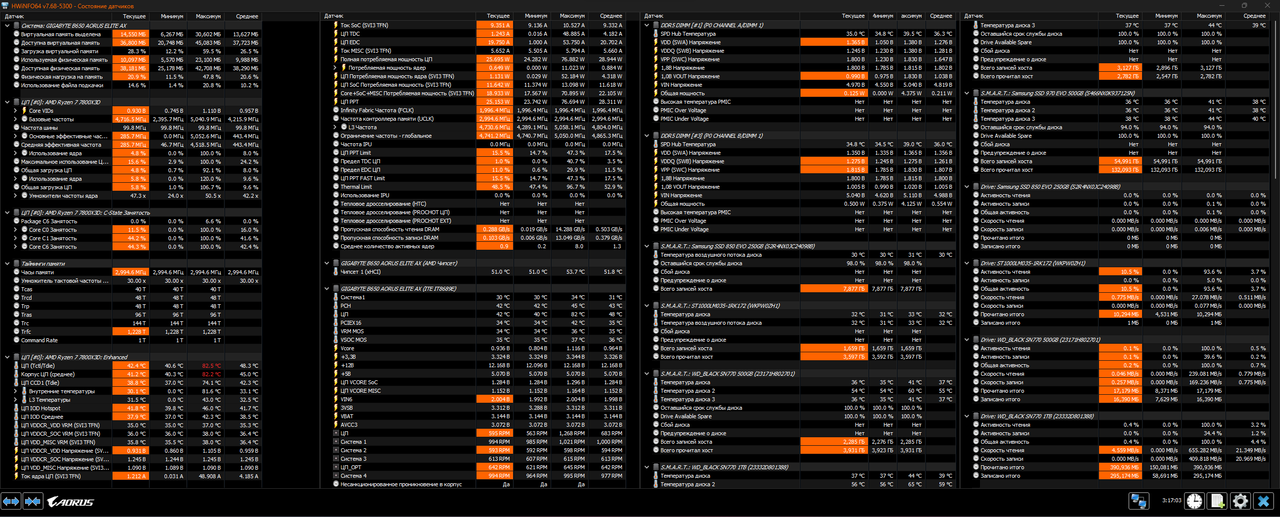Click the thermometer icon beside PCIEX16
This screenshot has width=1280, height=517.
click(334, 322)
